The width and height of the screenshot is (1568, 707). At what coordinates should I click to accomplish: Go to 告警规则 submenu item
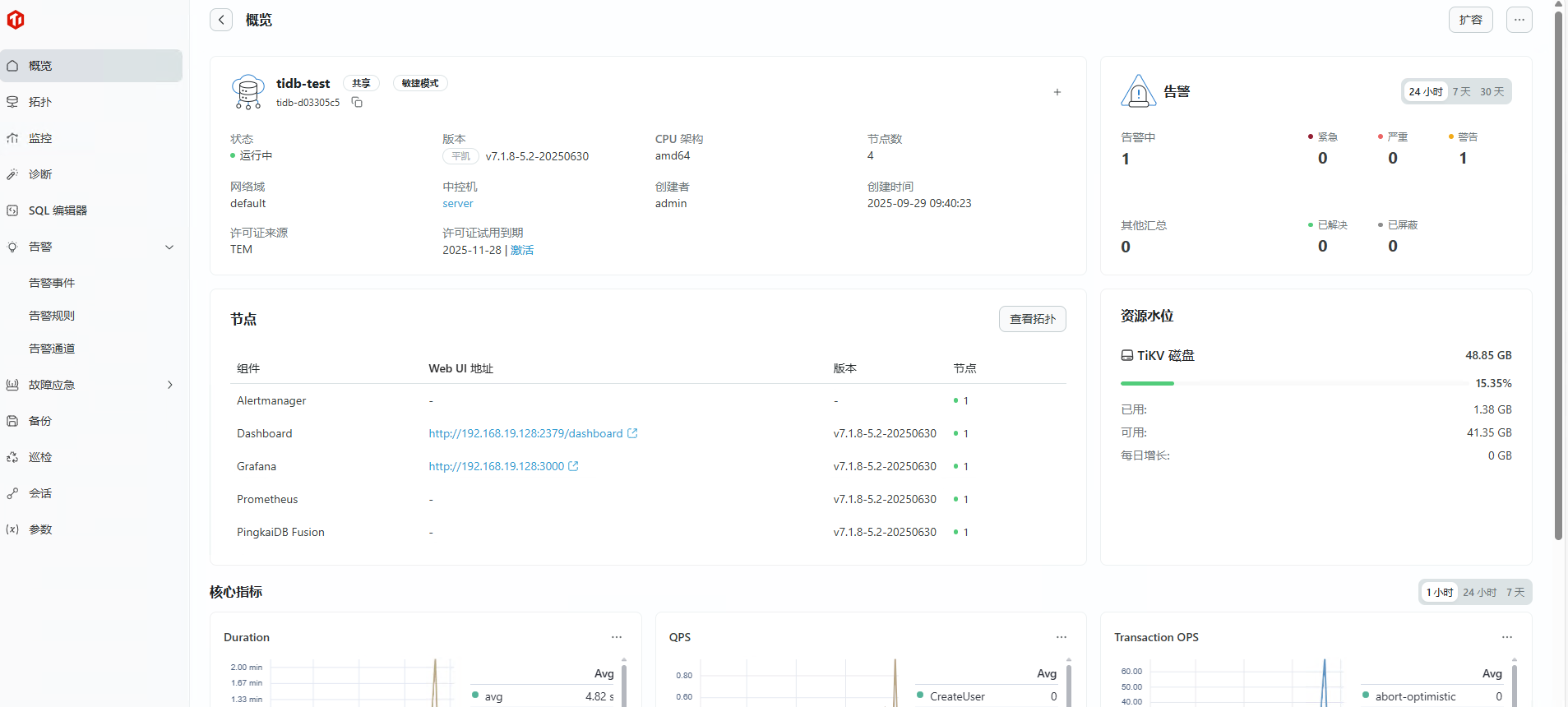click(x=52, y=316)
